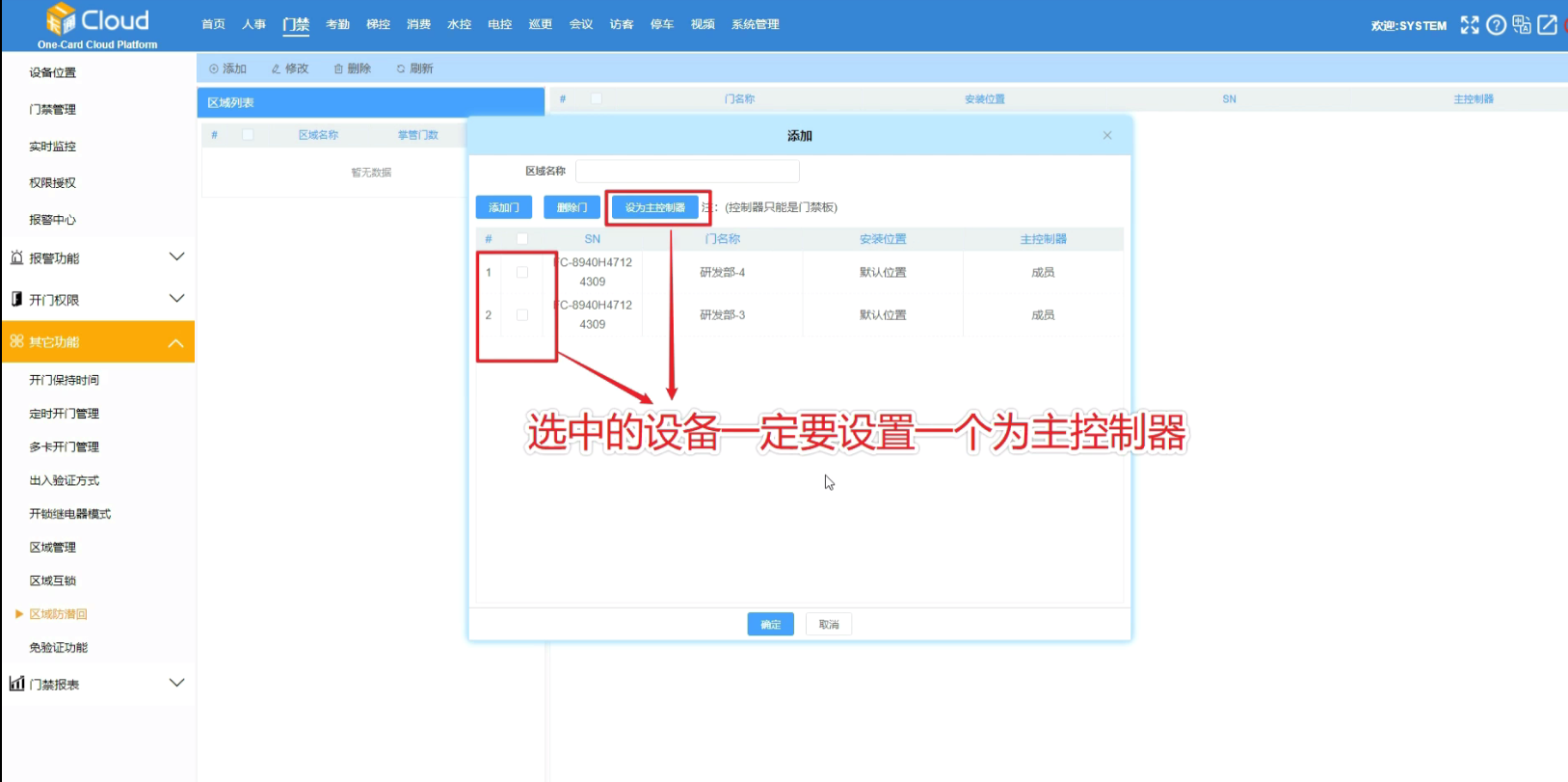Screen dimensions: 1568x782
Task: Check the box for 研发部-4 row
Action: pos(522,273)
